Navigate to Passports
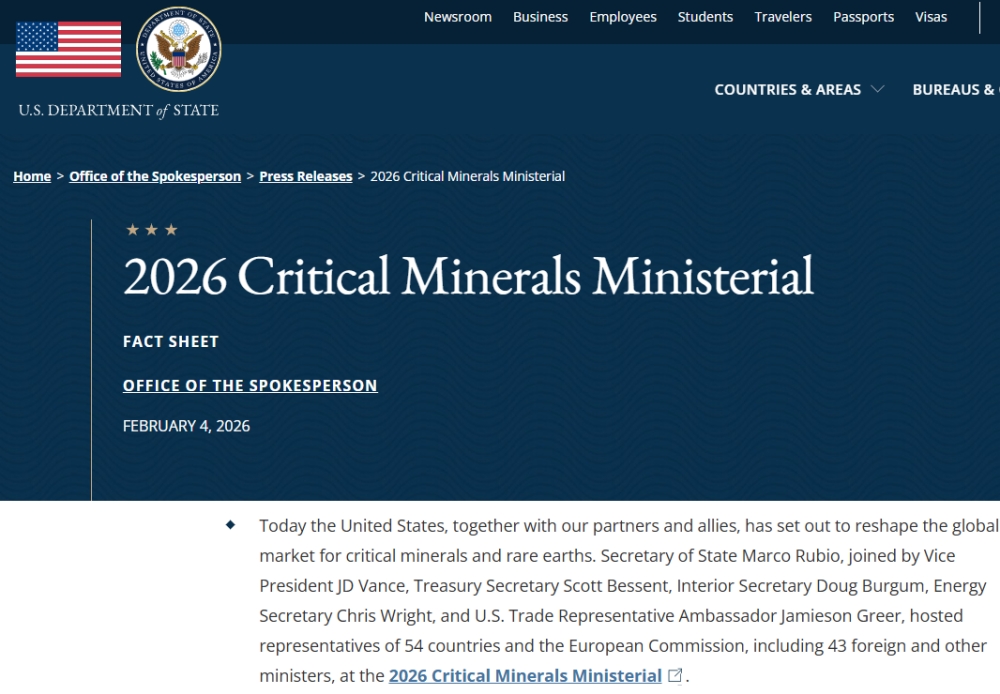The image size is (1000, 694). pyautogui.click(x=864, y=17)
